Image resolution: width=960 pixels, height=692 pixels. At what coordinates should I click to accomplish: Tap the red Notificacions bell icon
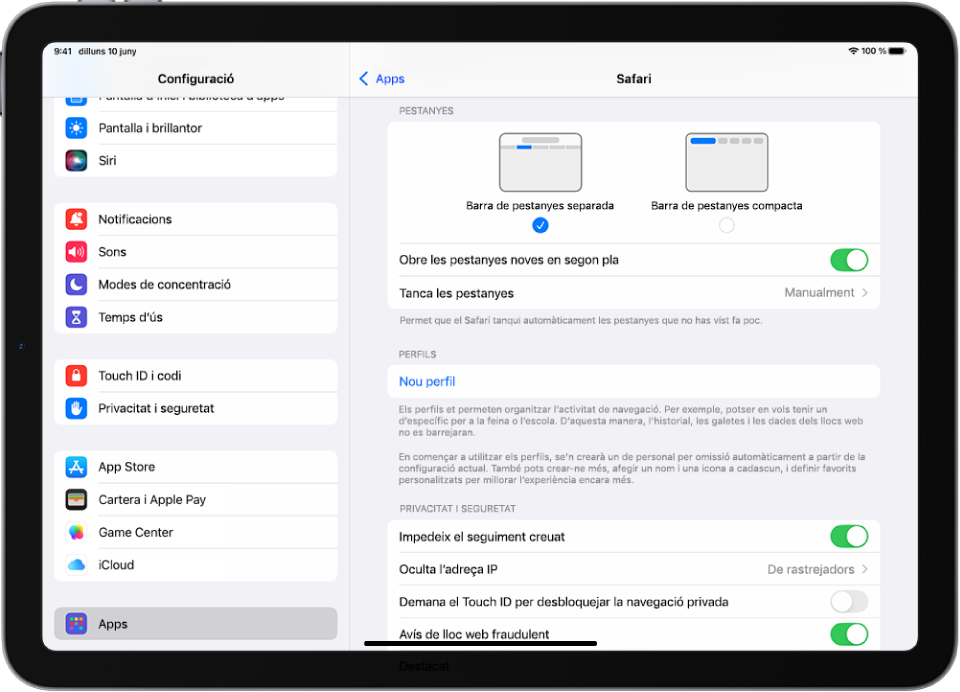(x=76, y=219)
